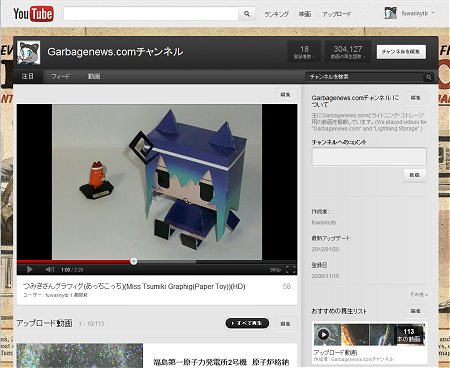Click the 投稿 post comment button

click(x=415, y=175)
